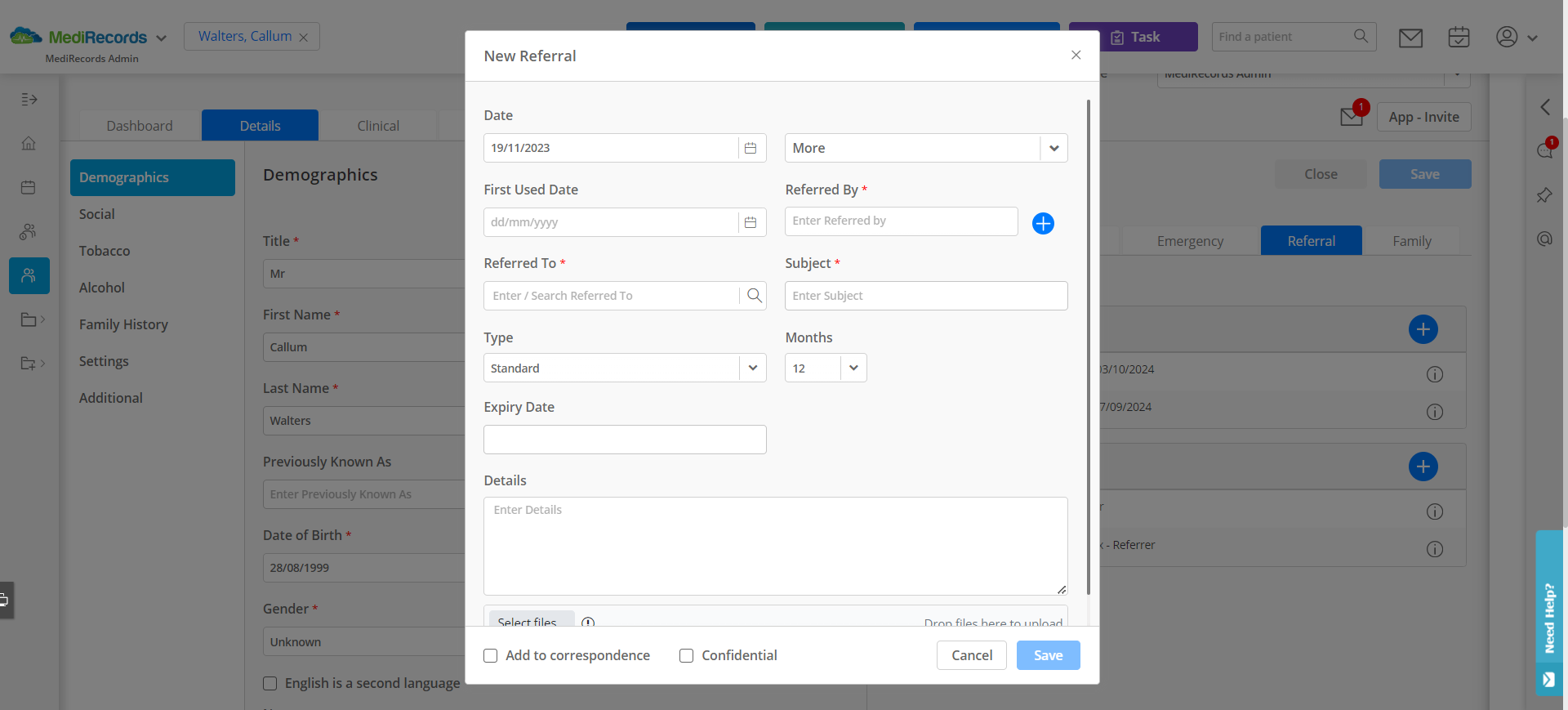This screenshot has width=1568, height=710.
Task: Click the file upload info icon
Action: pos(588,622)
